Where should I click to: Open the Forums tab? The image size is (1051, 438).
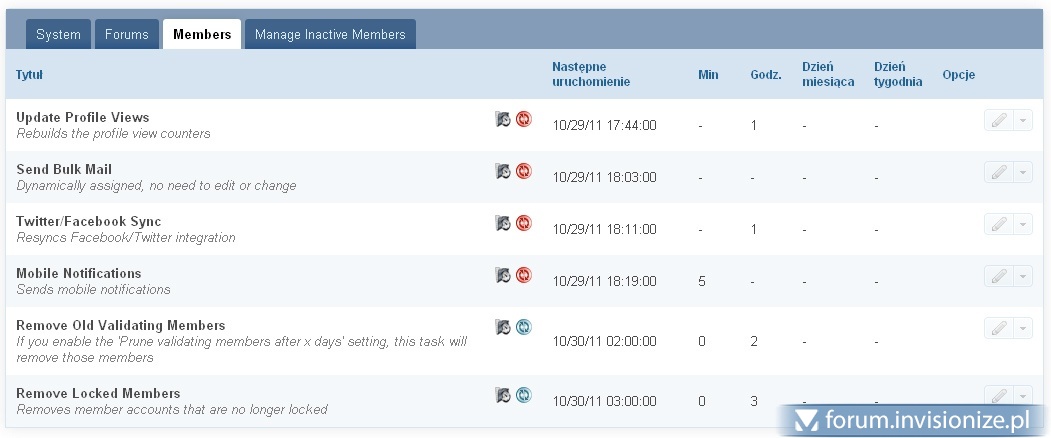(x=127, y=35)
